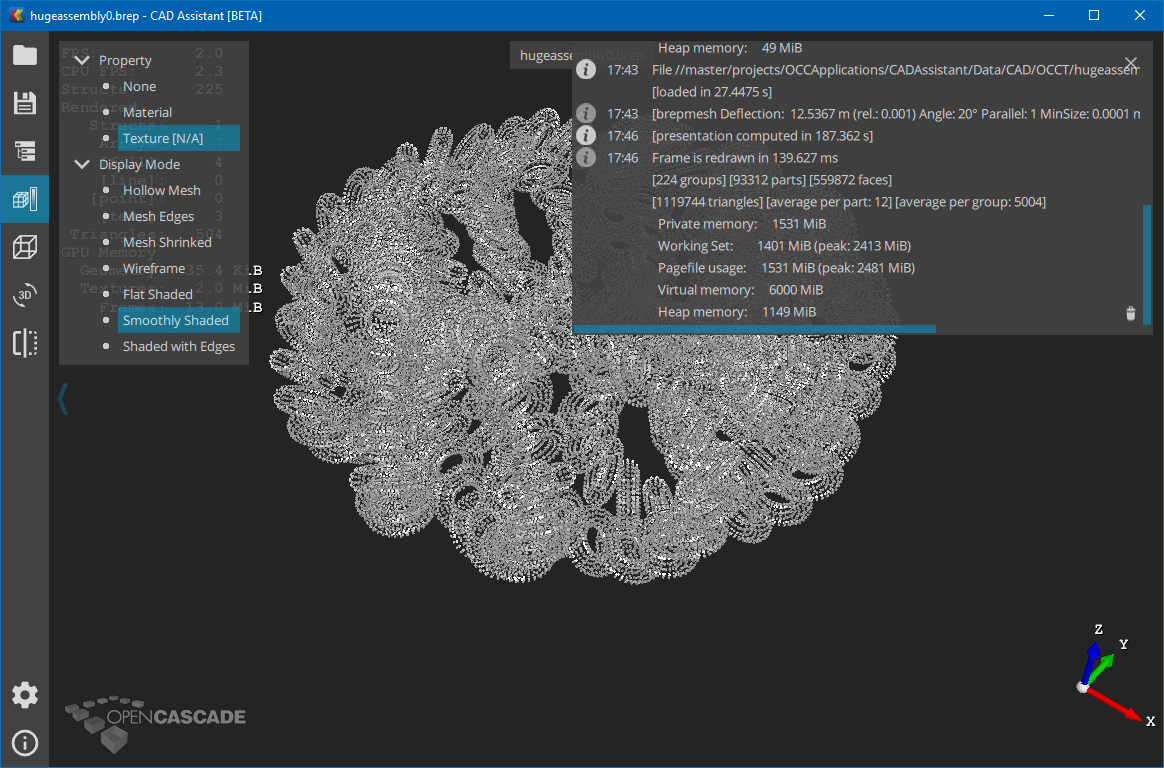The width and height of the screenshot is (1164, 768).
Task: Click the 3D rotate view icon
Action: (x=24, y=295)
